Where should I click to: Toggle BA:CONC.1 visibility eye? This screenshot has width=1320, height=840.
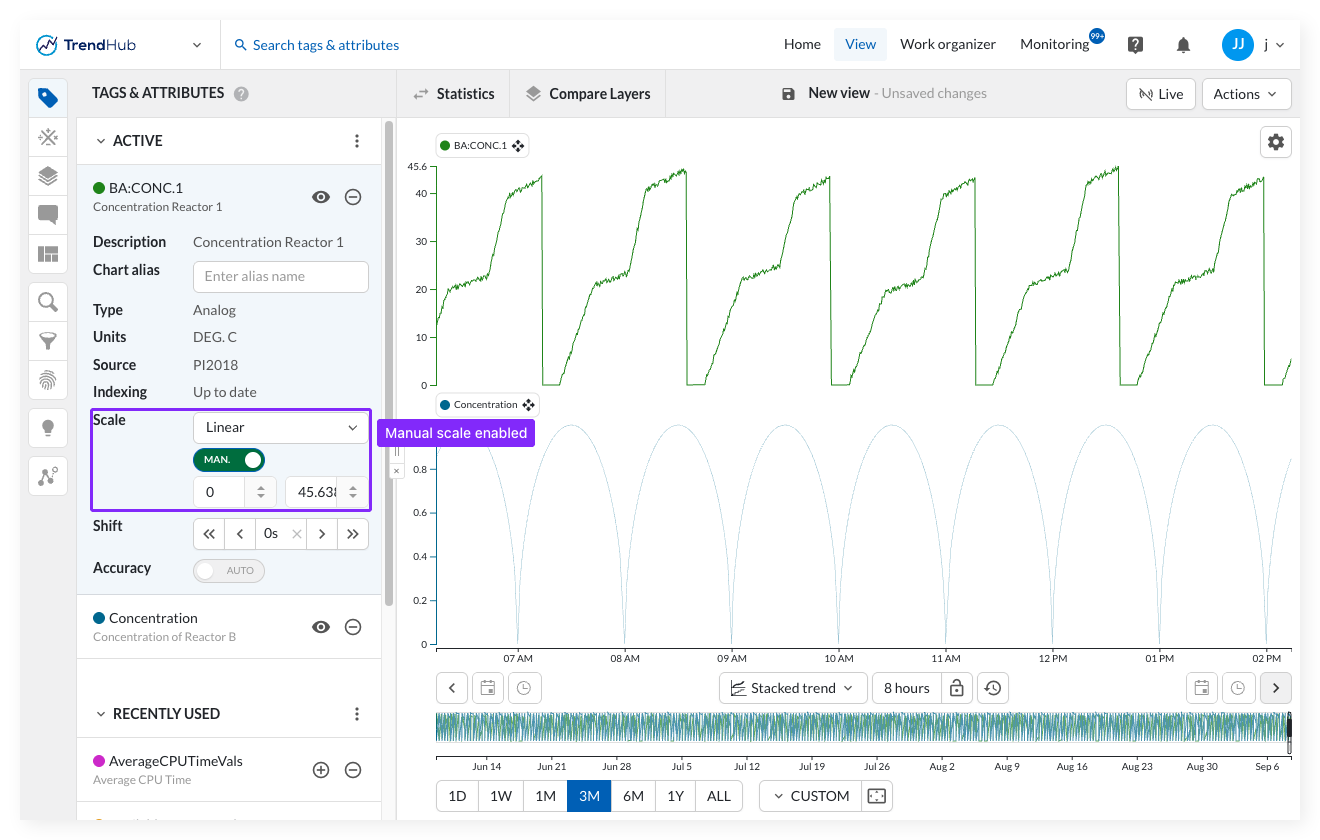[x=321, y=197]
